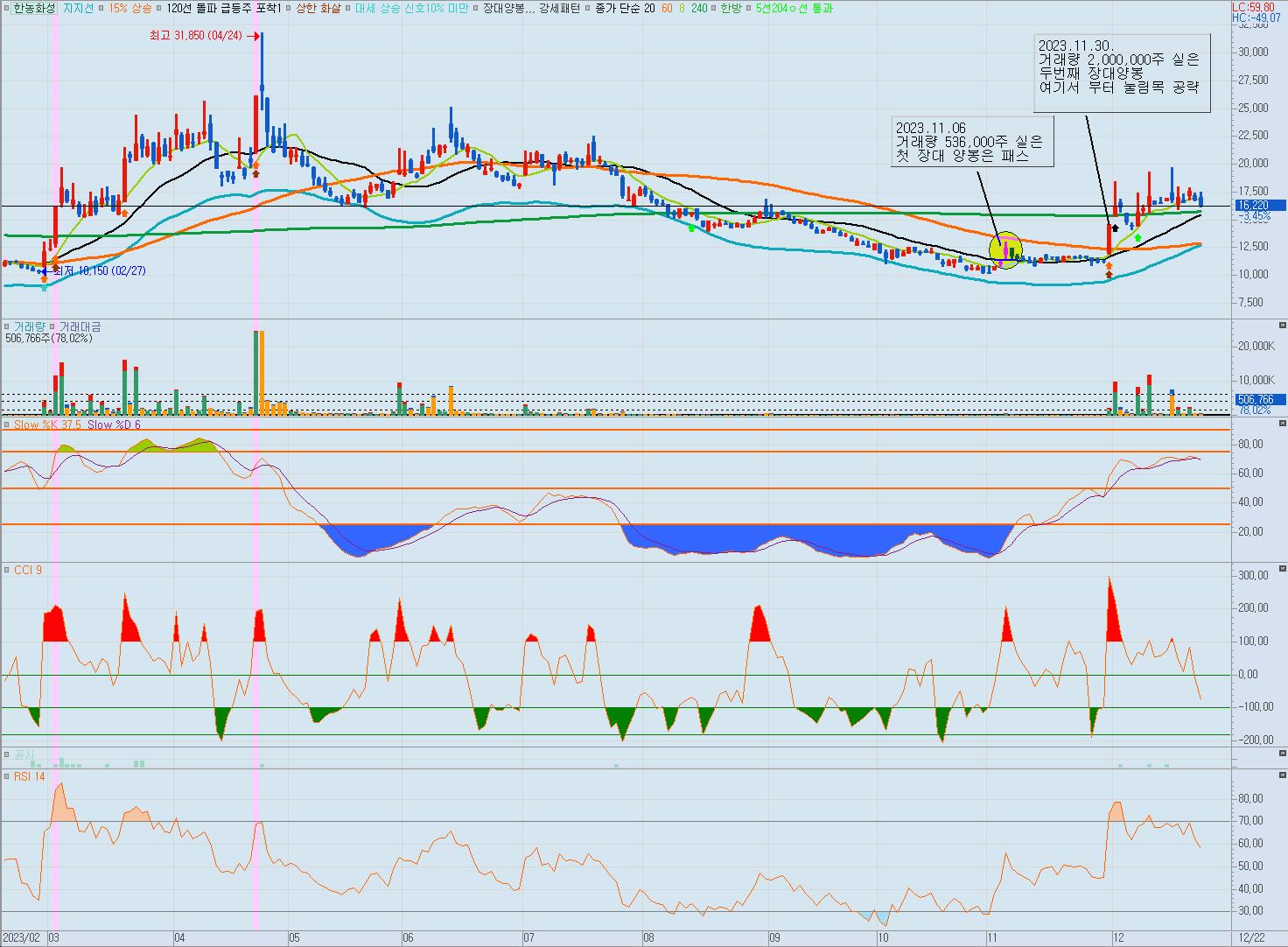This screenshot has height=947, width=1288.
Task: Click the current price tag 16,220
Action: pos(1260,205)
